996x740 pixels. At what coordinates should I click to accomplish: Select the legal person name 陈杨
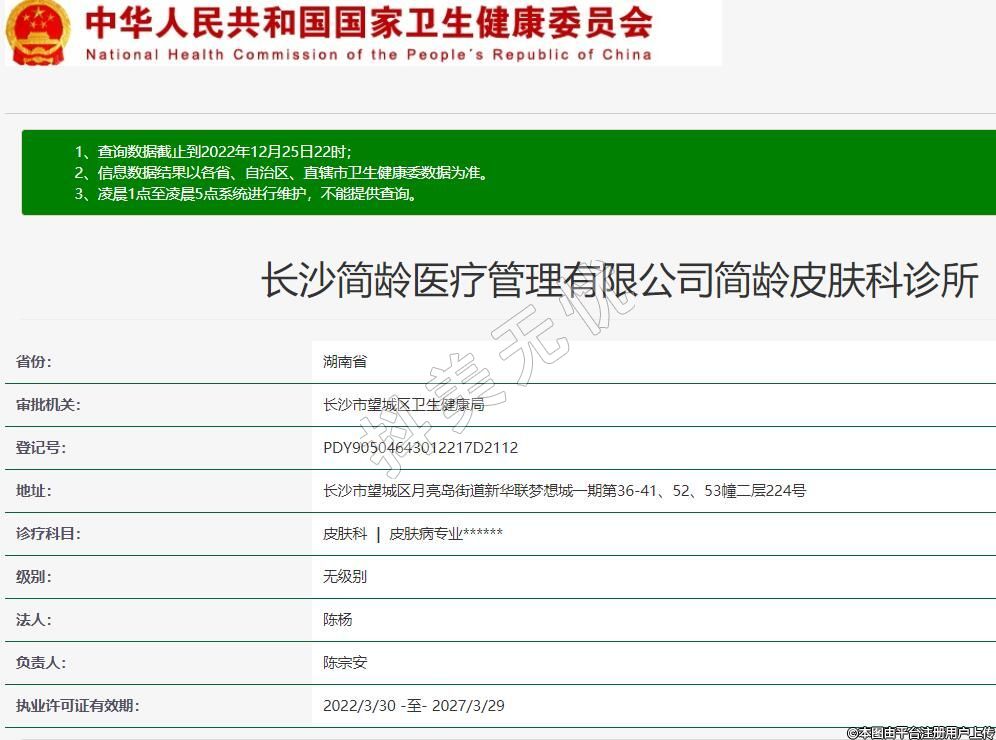pyautogui.click(x=338, y=620)
